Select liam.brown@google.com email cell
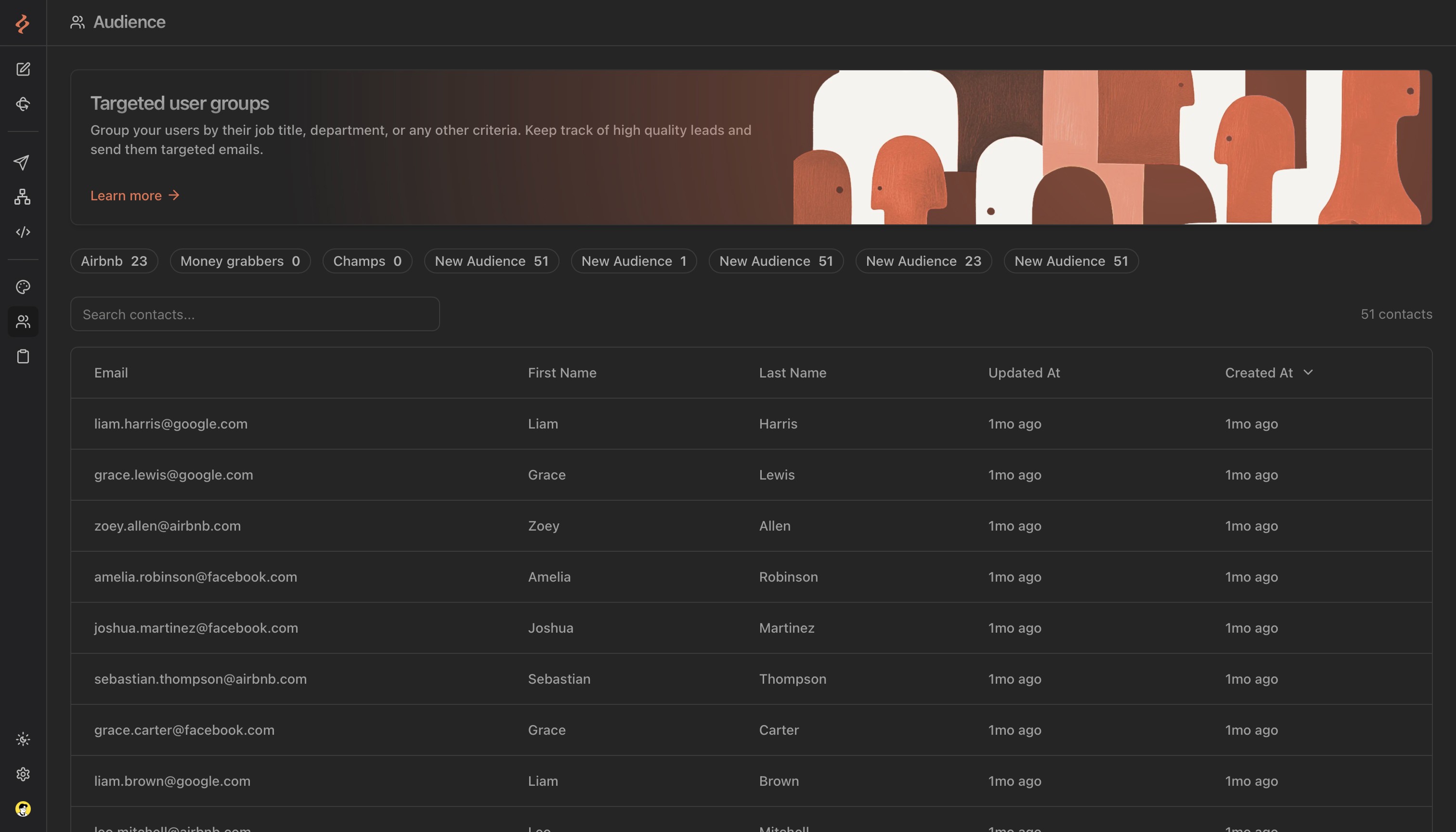 click(172, 780)
